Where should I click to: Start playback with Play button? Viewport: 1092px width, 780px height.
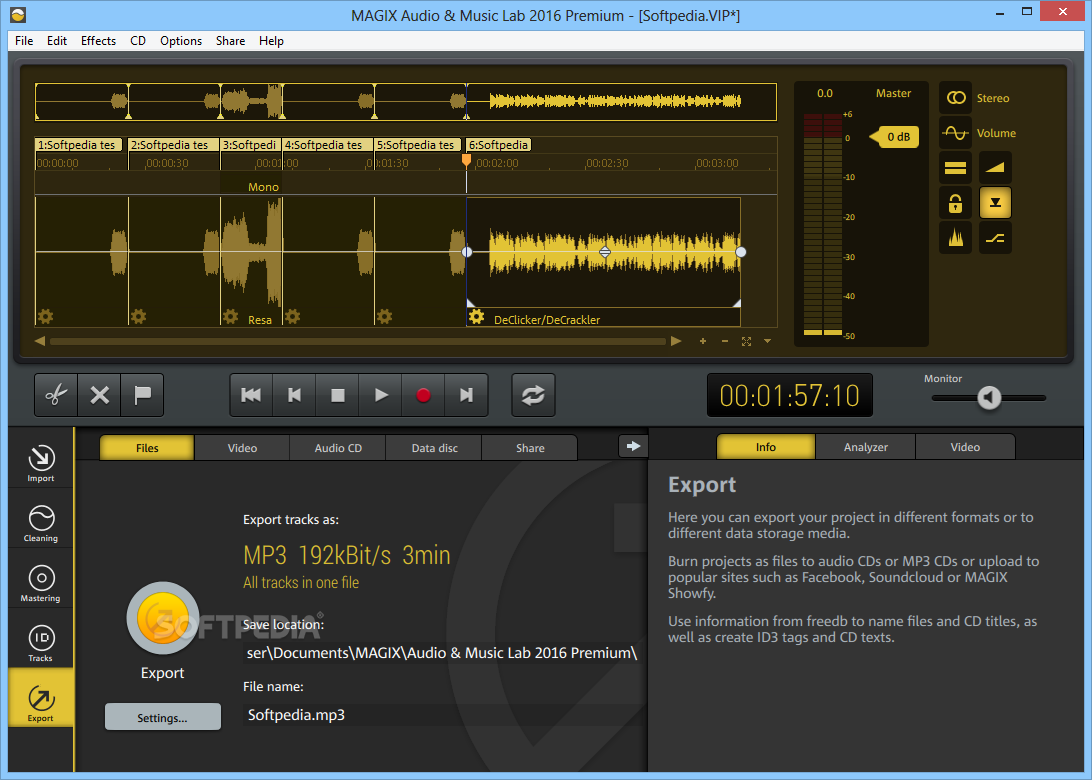click(381, 395)
